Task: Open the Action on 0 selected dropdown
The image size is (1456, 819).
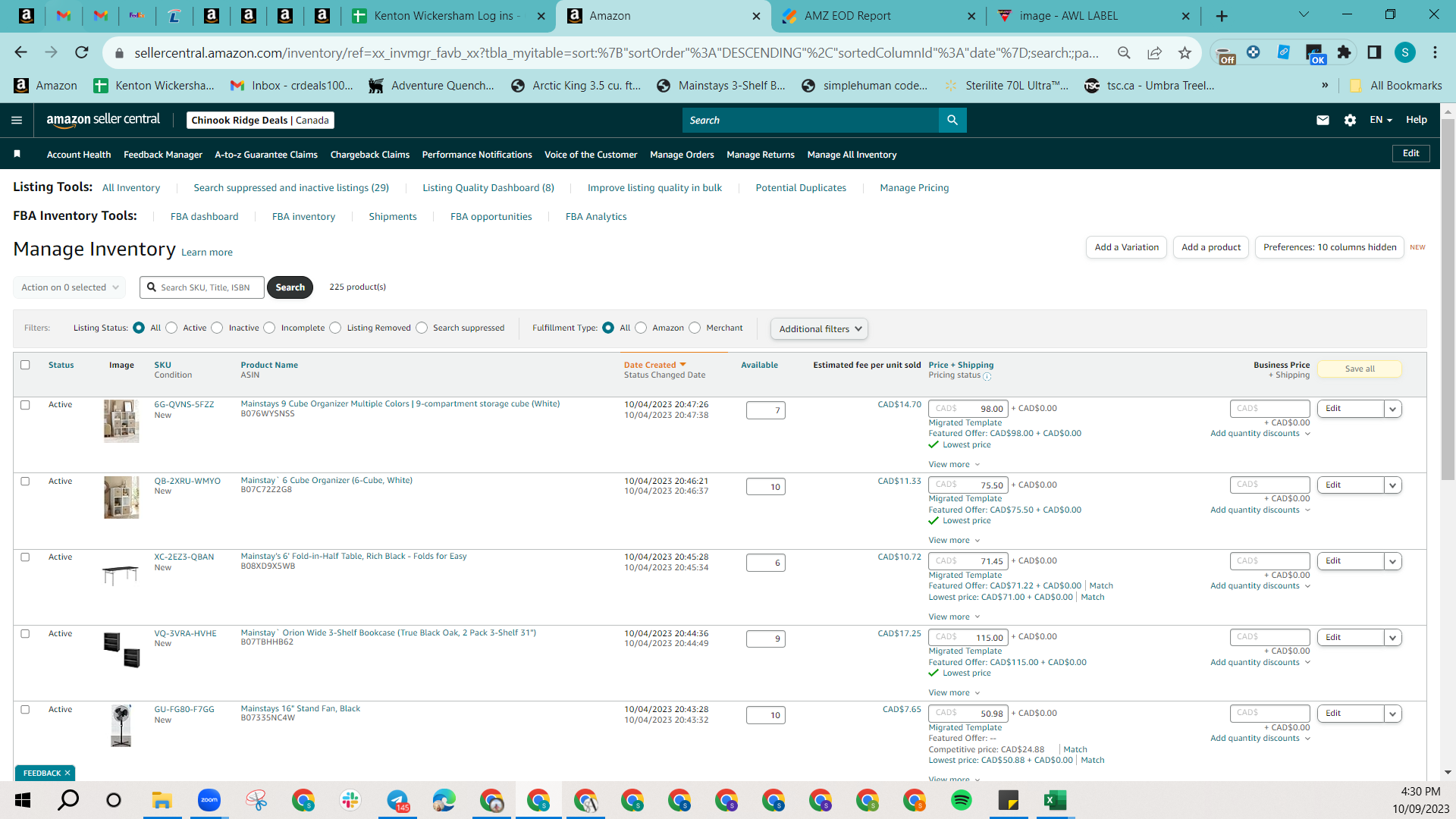Action: [69, 287]
